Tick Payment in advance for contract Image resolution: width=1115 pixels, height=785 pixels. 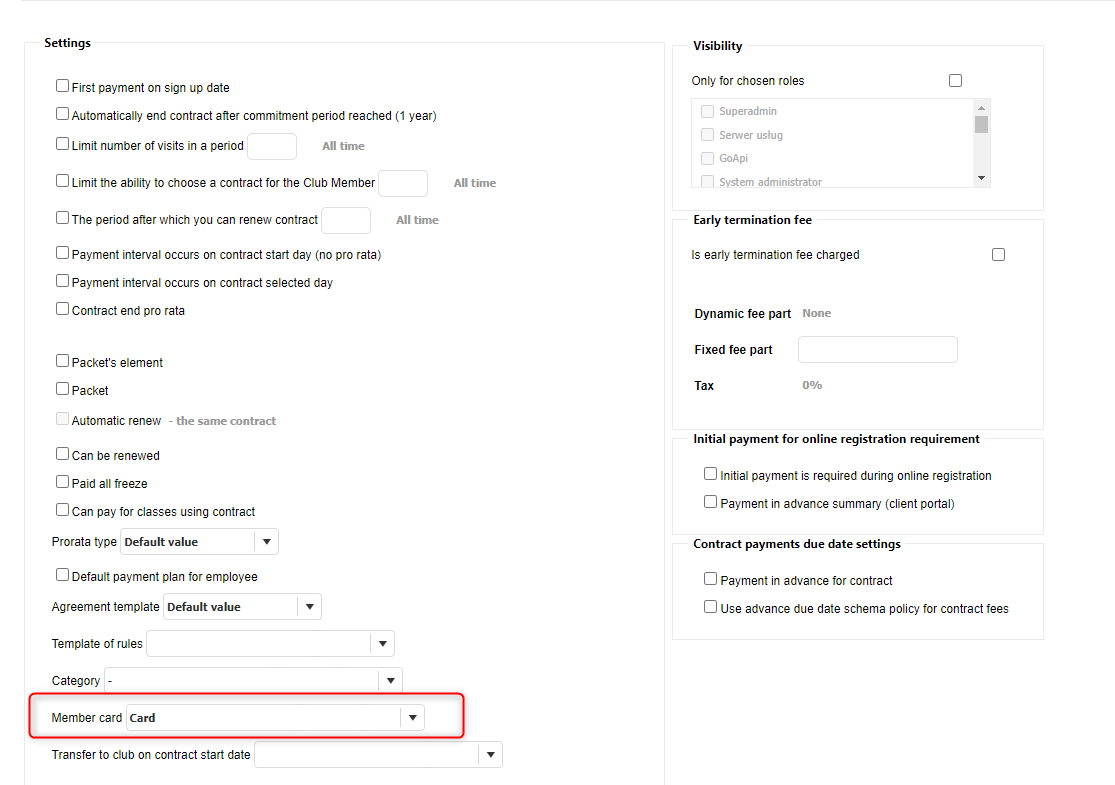click(711, 580)
